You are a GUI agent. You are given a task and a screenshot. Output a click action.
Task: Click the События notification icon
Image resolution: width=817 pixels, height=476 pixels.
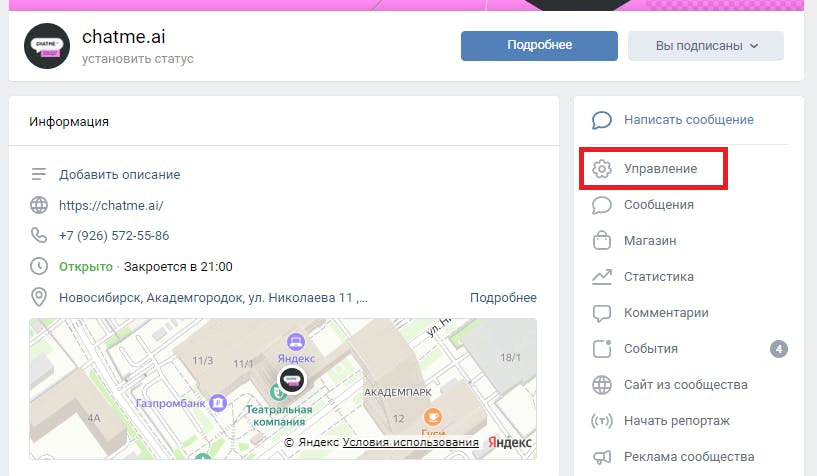(601, 348)
